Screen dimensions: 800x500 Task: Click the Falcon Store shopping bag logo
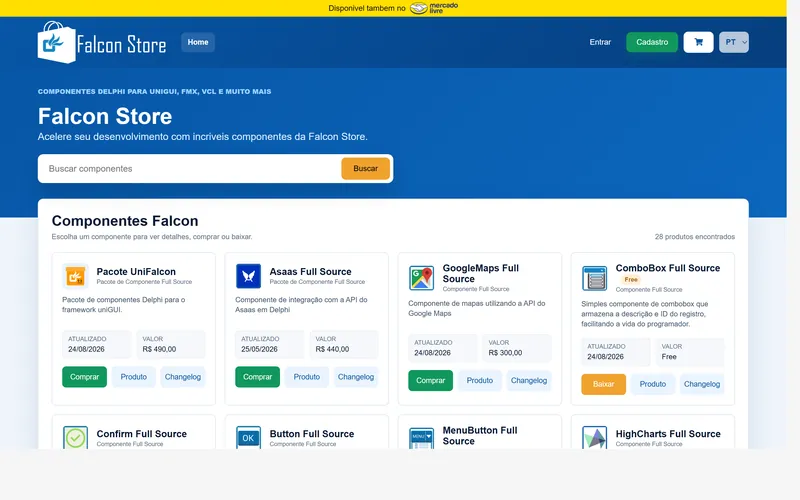tap(57, 42)
